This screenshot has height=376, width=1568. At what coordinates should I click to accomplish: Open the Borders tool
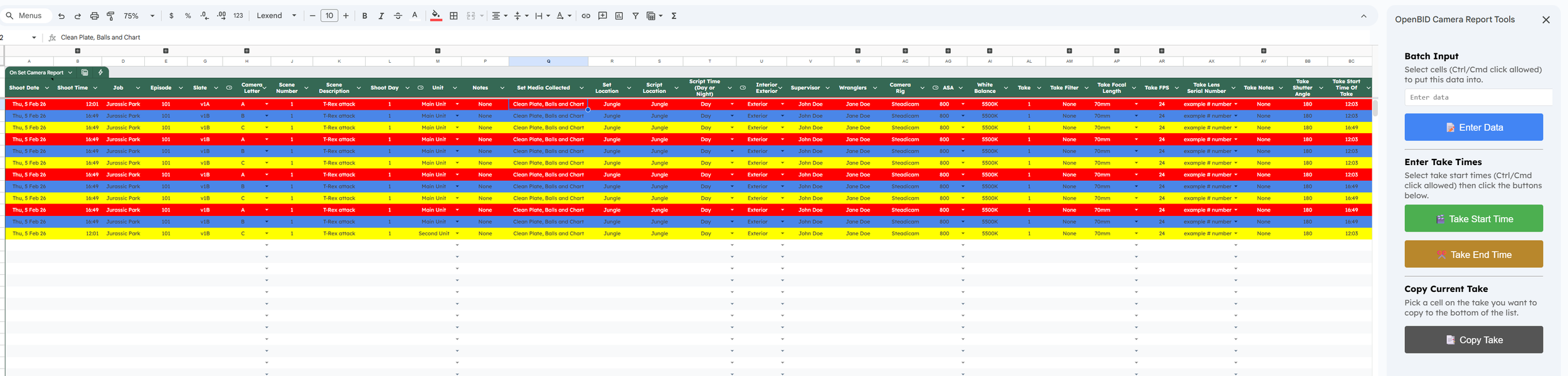coord(454,16)
